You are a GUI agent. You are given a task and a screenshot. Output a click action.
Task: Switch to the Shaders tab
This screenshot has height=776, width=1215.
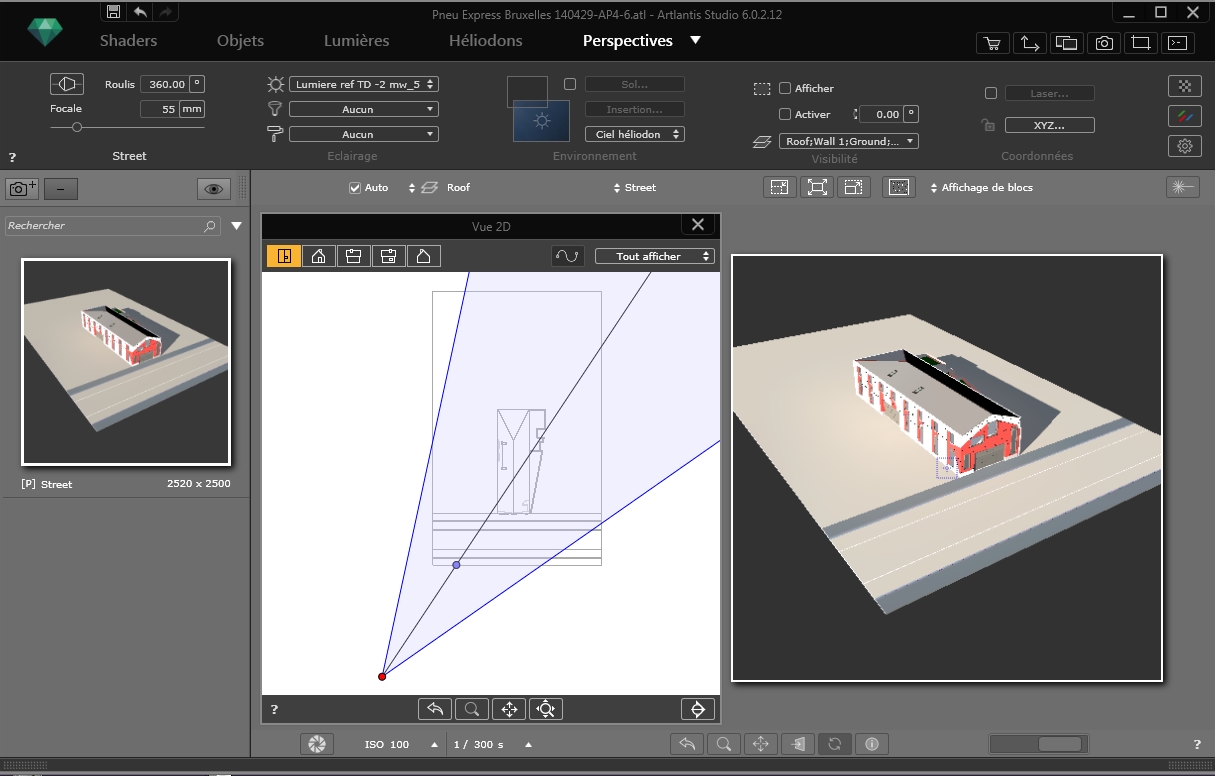[x=128, y=41]
